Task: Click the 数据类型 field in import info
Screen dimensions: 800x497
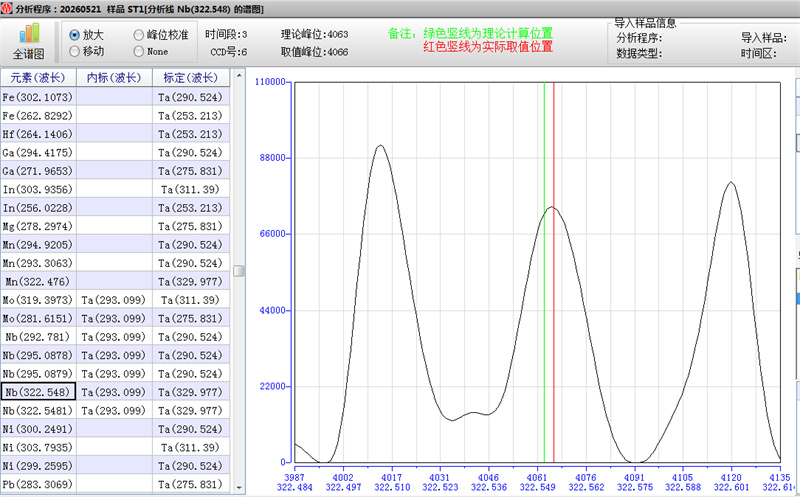Action: 639,53
